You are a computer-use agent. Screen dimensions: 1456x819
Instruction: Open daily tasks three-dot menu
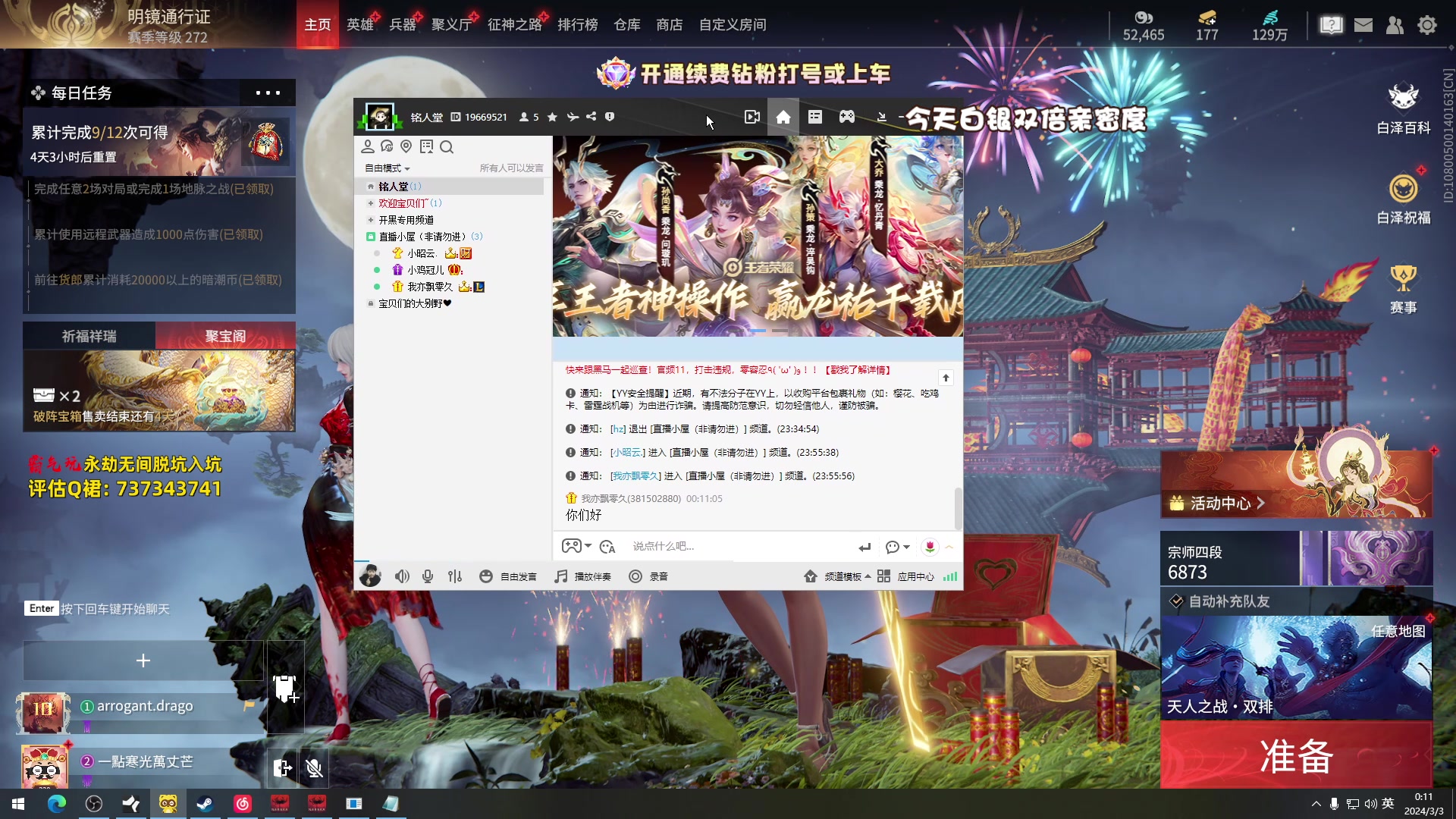268,93
